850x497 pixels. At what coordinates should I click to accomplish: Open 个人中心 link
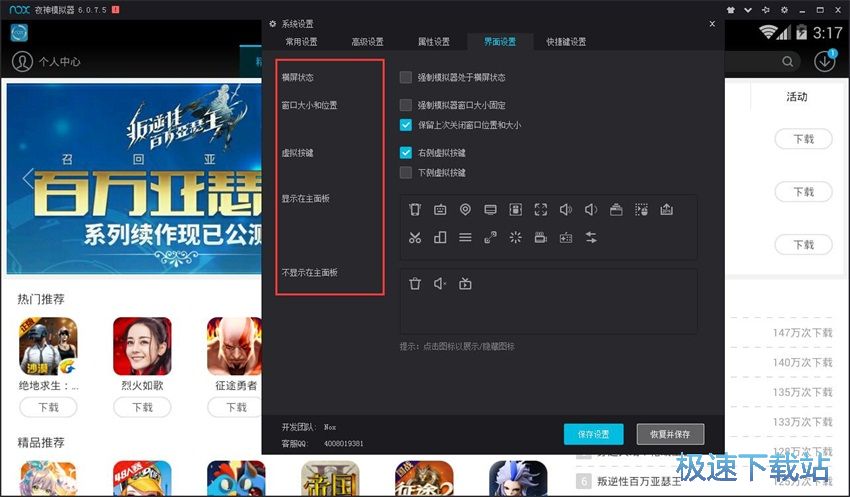click(60, 62)
